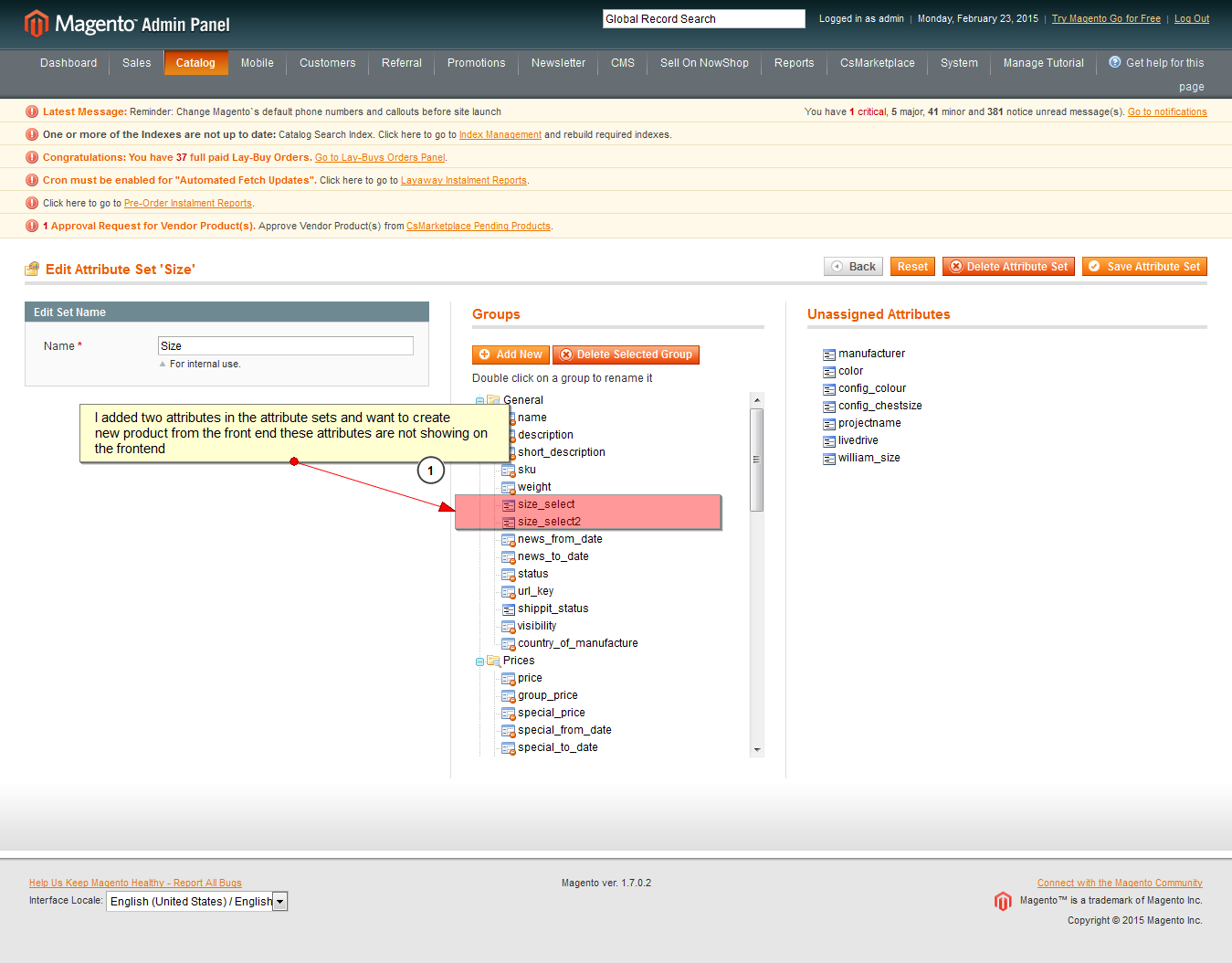Collapse the General group tree node

coord(479,401)
